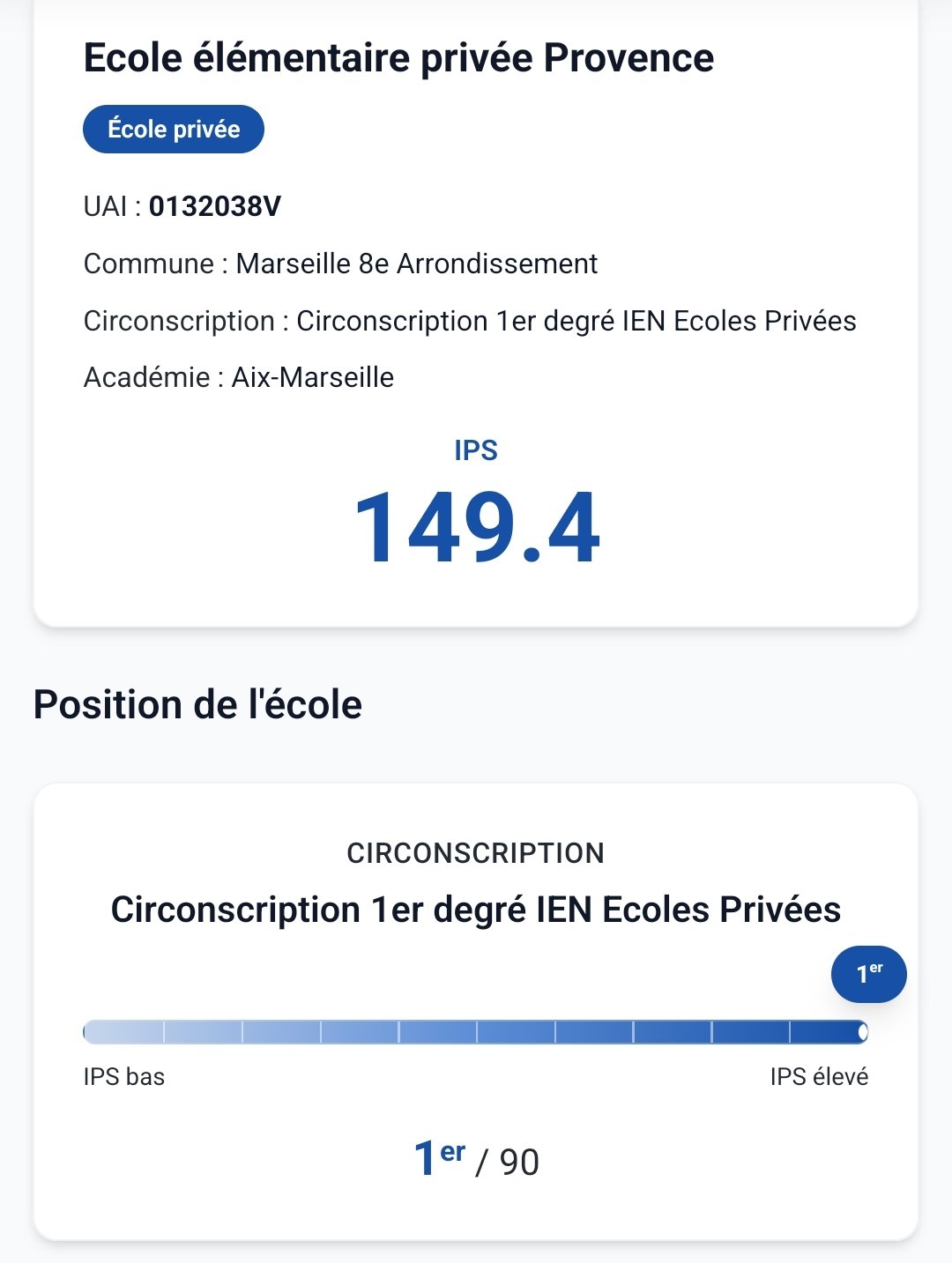Viewport: 952px width, 1263px height.
Task: Click the white handle on the IPS bar
Action: [x=863, y=1031]
